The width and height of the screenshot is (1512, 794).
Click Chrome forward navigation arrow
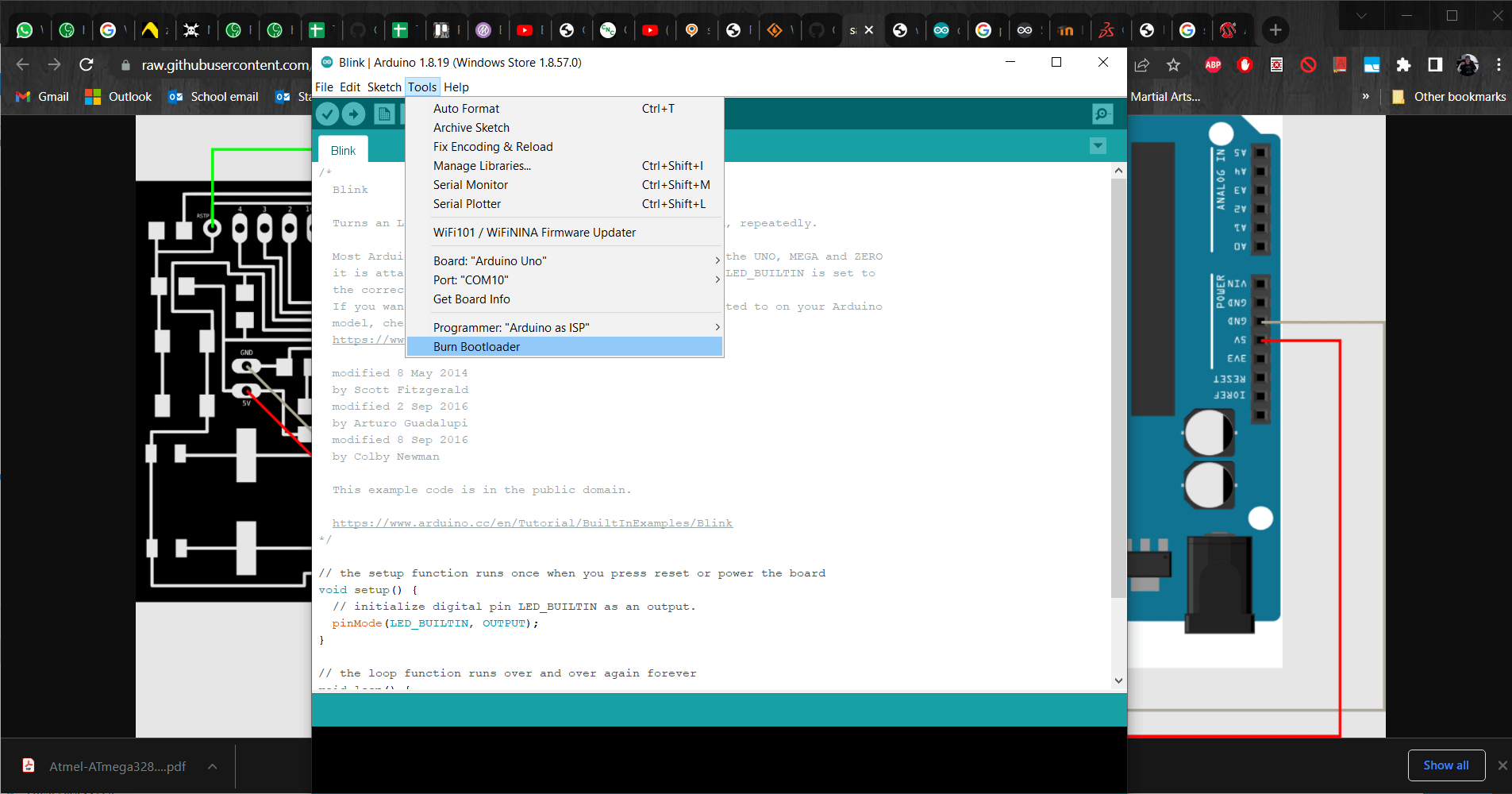click(x=54, y=65)
